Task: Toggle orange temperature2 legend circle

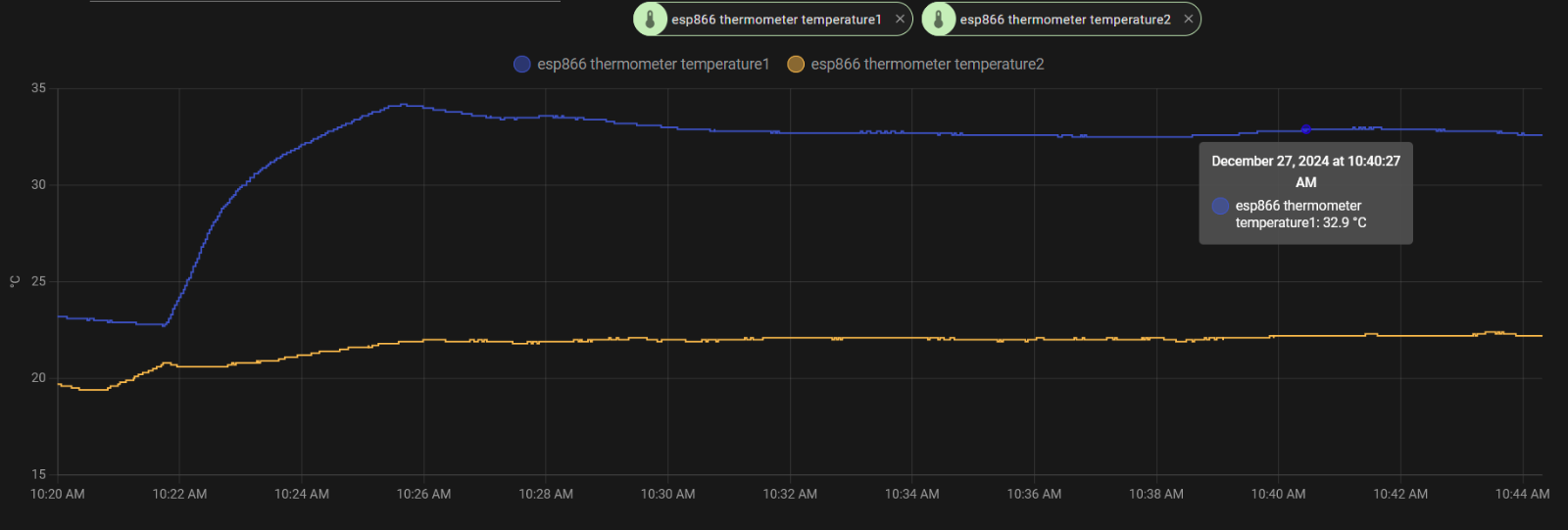Action: [796, 64]
